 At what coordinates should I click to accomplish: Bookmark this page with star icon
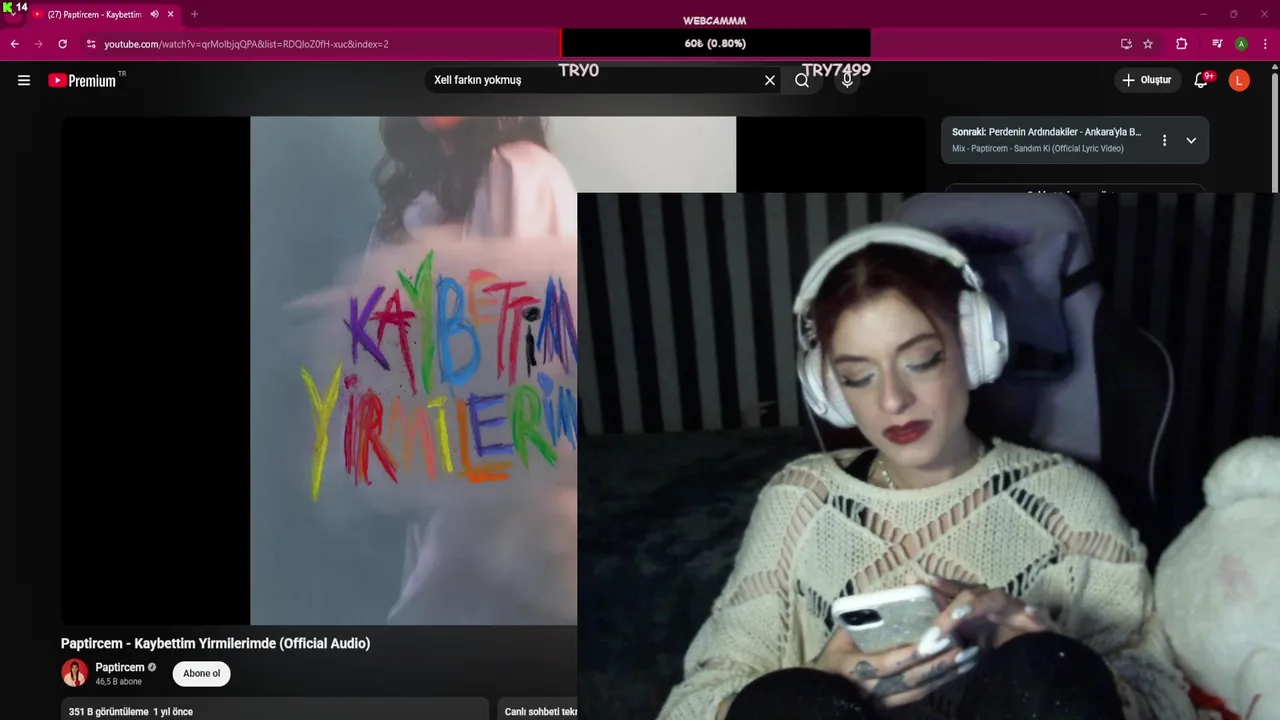click(x=1148, y=44)
